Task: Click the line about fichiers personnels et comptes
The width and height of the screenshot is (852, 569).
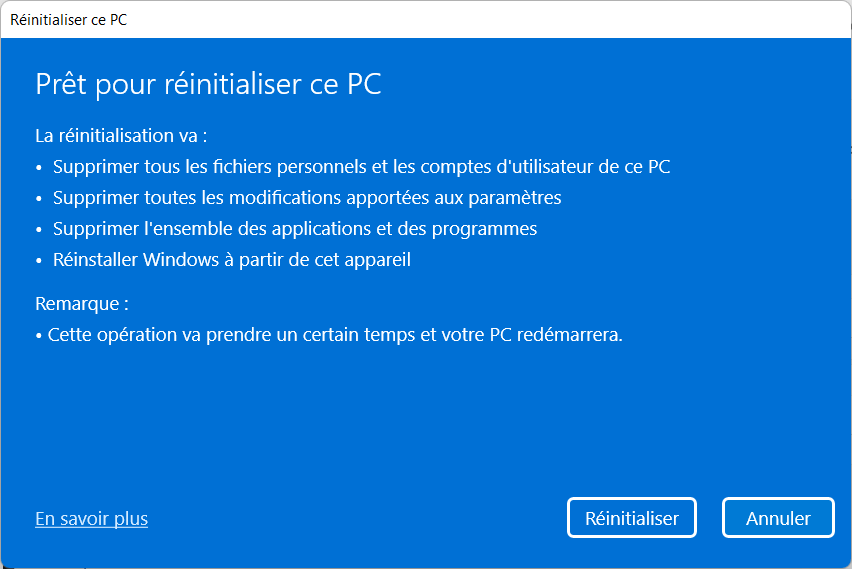Action: click(361, 167)
